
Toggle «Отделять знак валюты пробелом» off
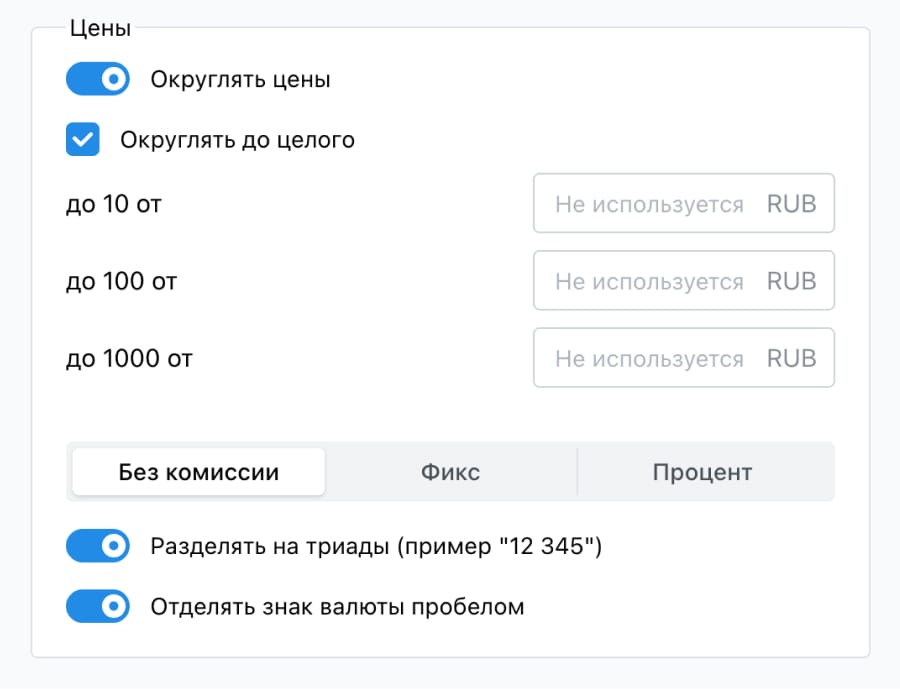(x=97, y=606)
